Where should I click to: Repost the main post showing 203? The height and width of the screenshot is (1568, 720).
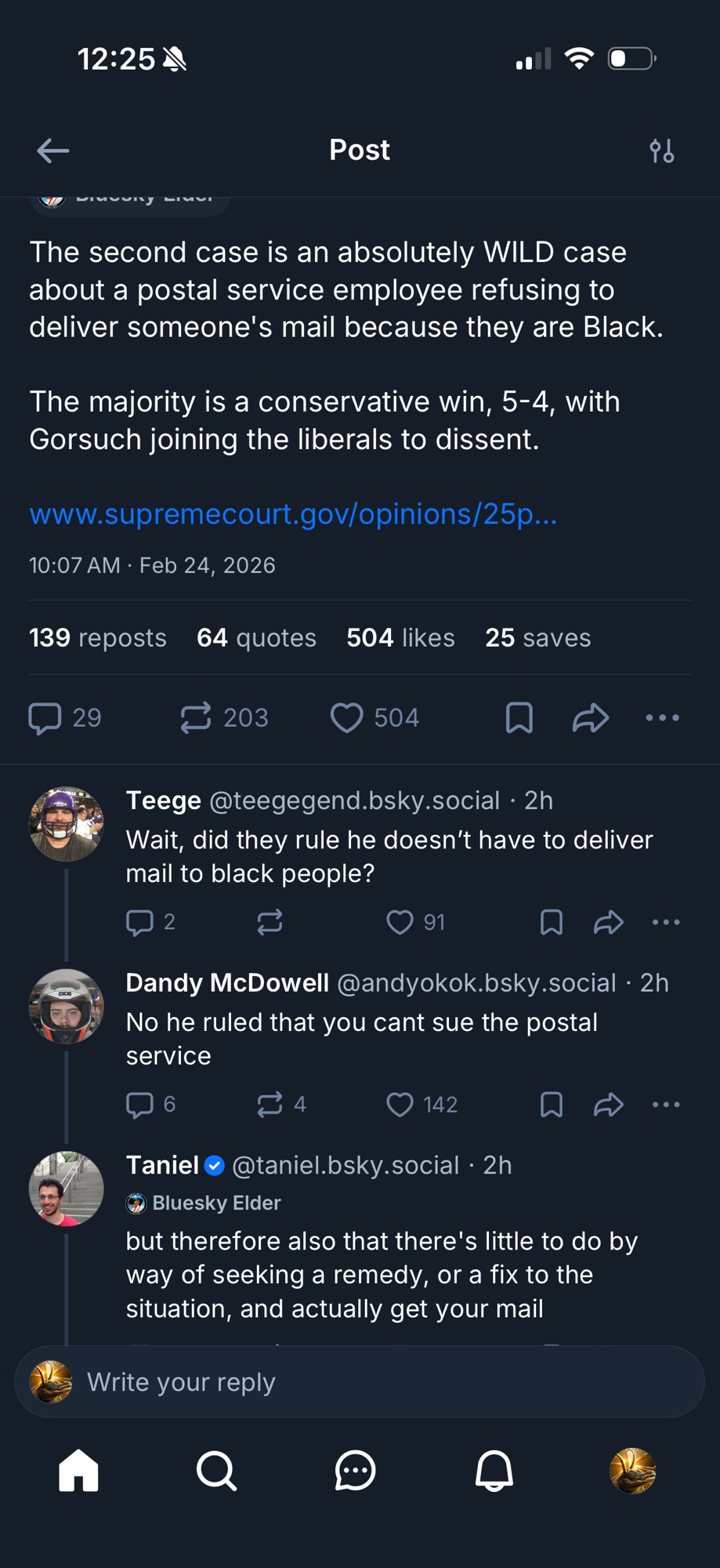pyautogui.click(x=196, y=718)
